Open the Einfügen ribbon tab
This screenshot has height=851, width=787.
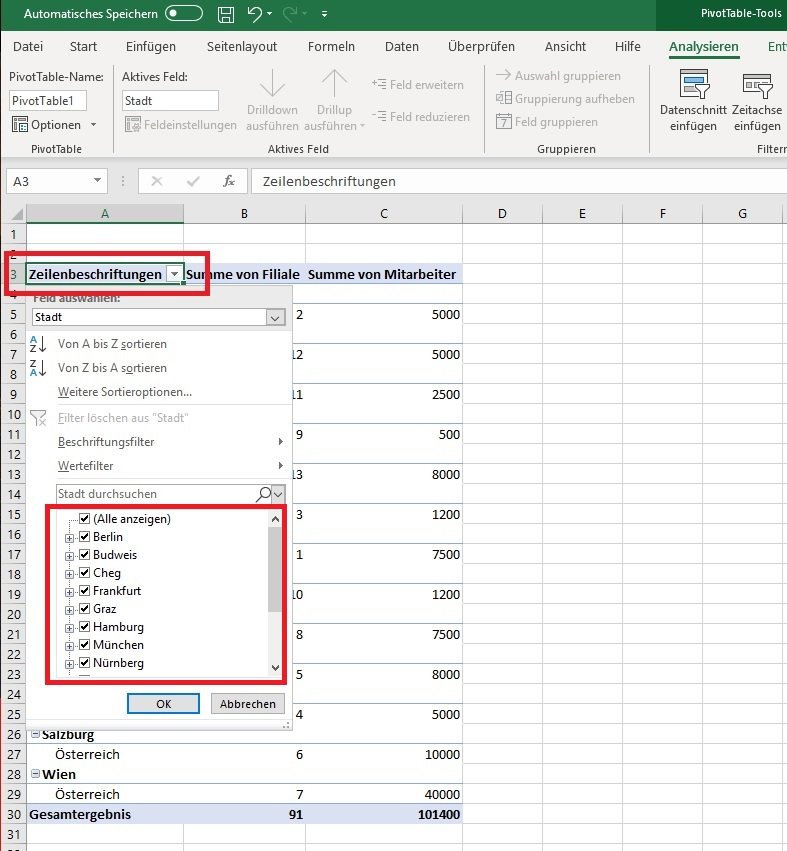tap(151, 46)
